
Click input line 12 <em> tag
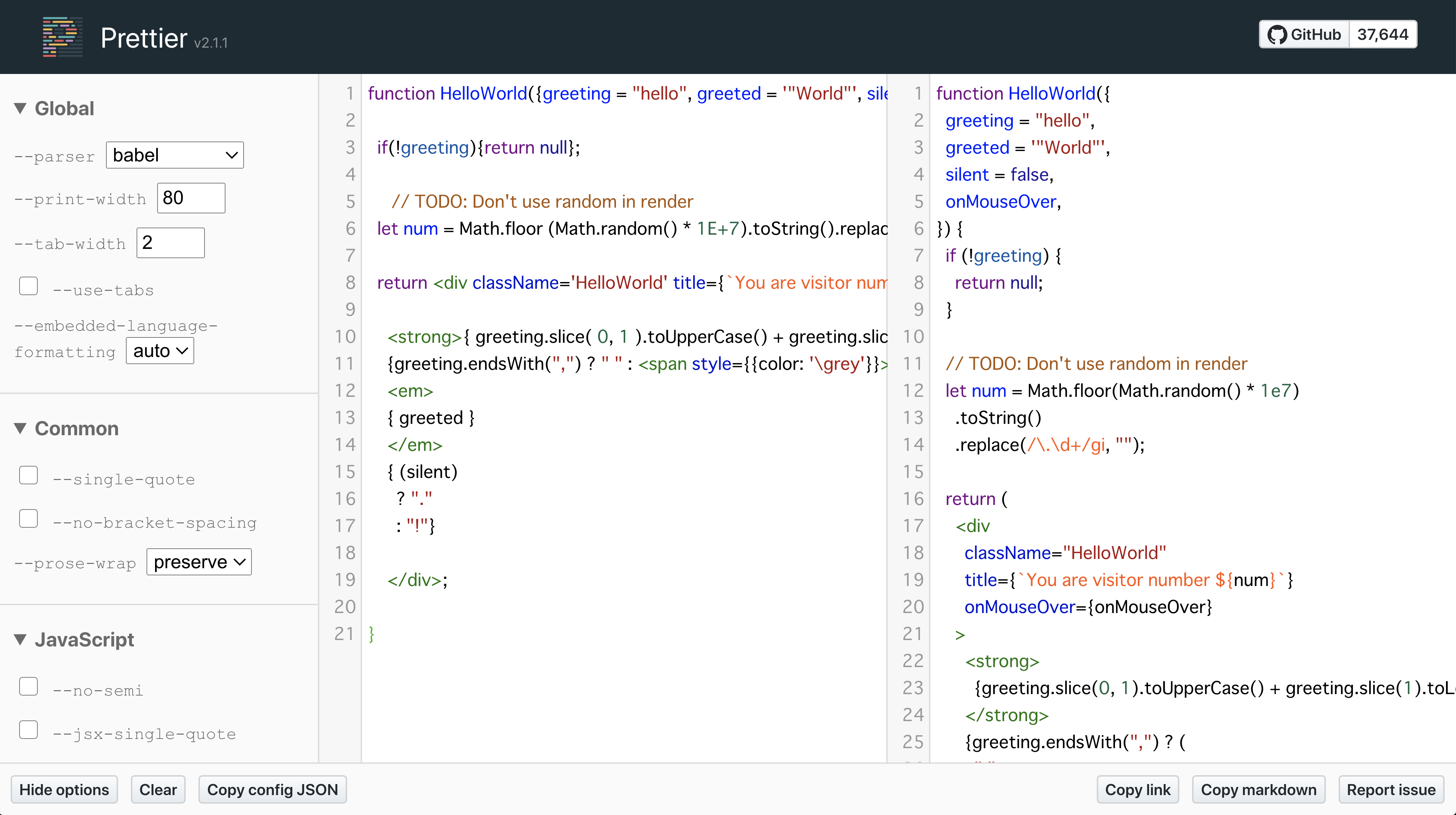[x=410, y=391]
